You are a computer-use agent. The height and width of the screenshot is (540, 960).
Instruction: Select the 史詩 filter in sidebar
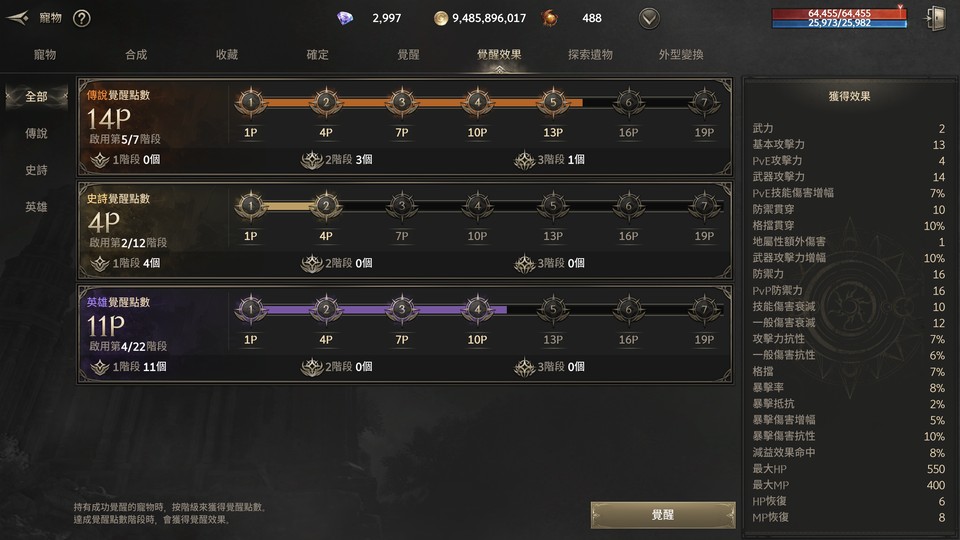coord(36,170)
